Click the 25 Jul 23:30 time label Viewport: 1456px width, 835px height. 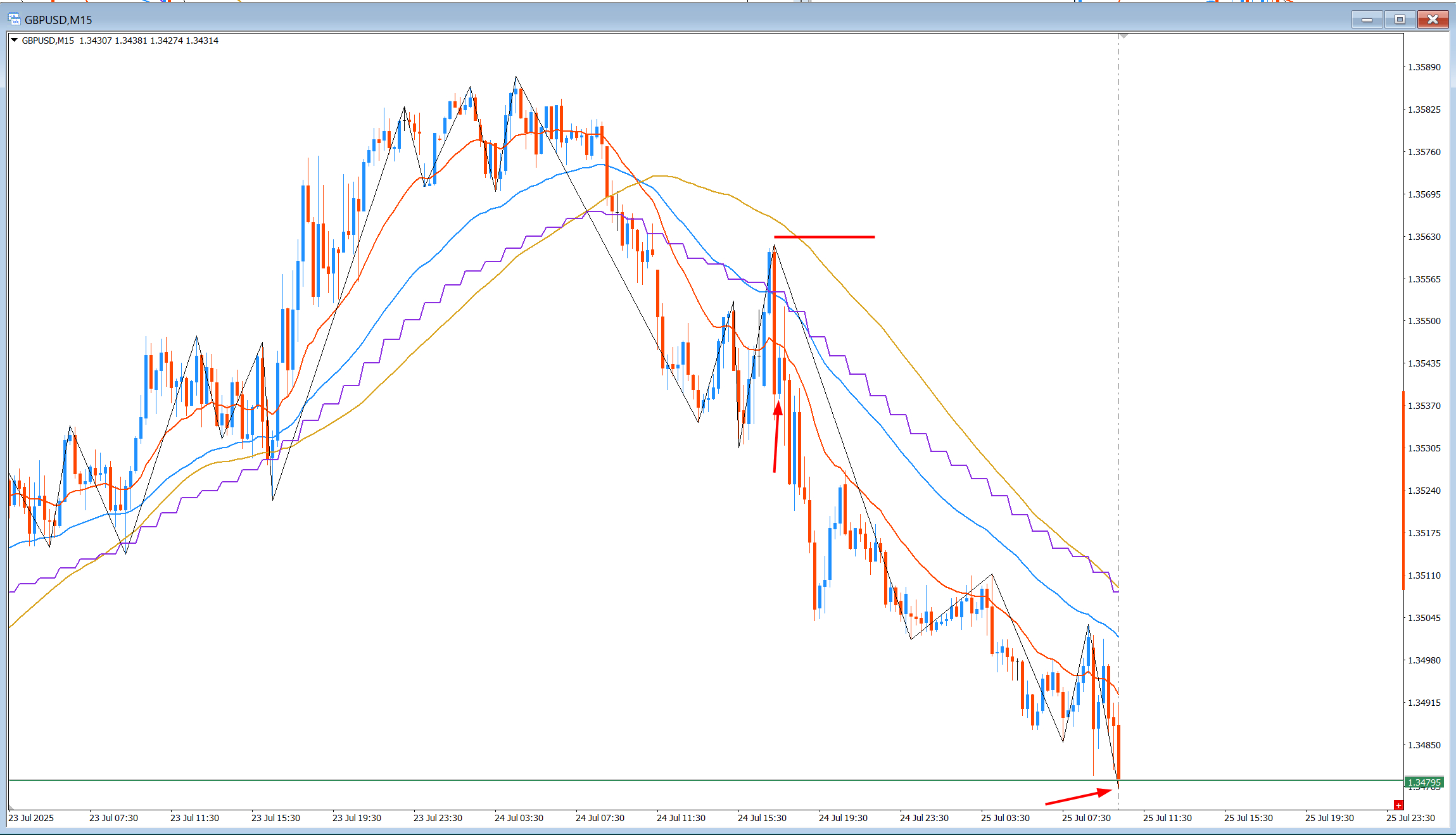[x=1410, y=818]
